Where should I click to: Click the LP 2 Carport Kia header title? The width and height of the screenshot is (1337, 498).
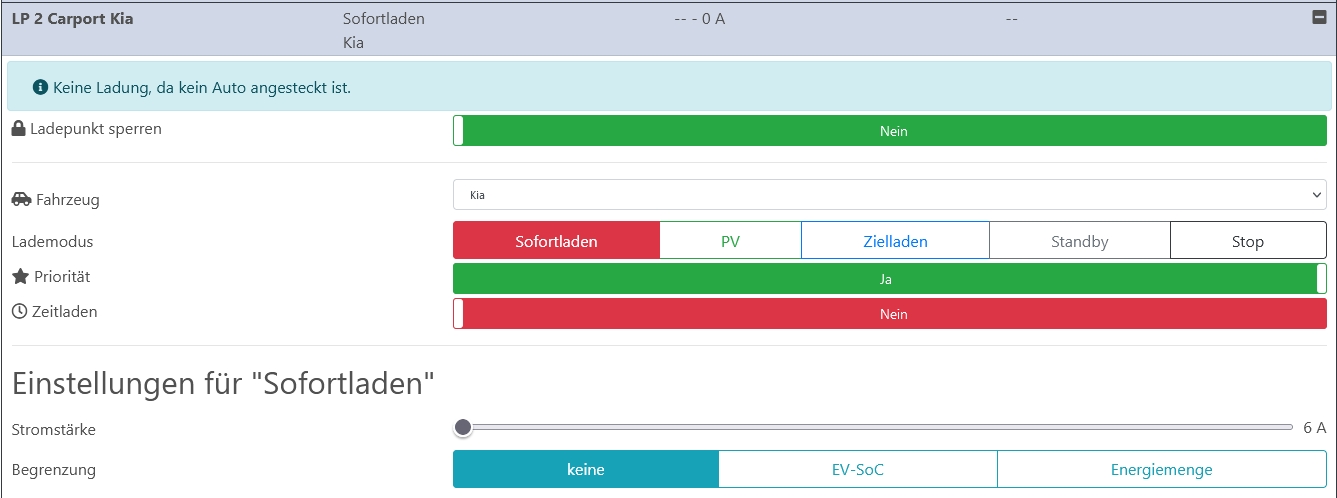point(72,19)
